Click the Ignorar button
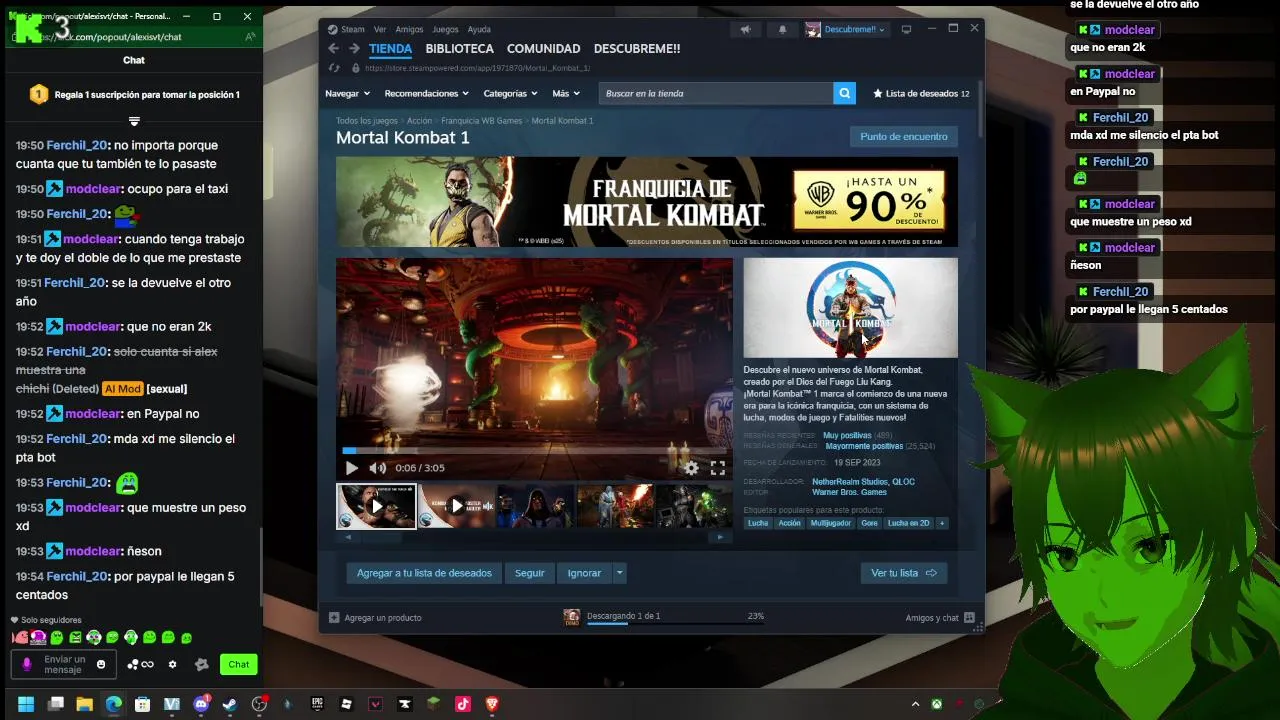 pos(584,573)
